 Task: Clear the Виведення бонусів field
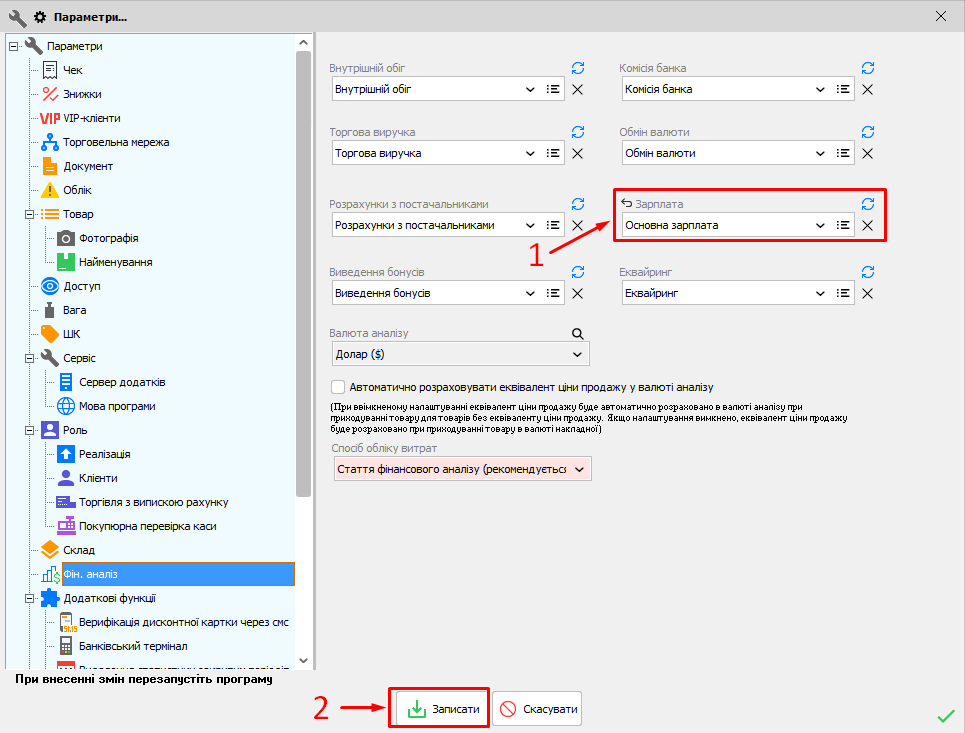[x=578, y=294]
